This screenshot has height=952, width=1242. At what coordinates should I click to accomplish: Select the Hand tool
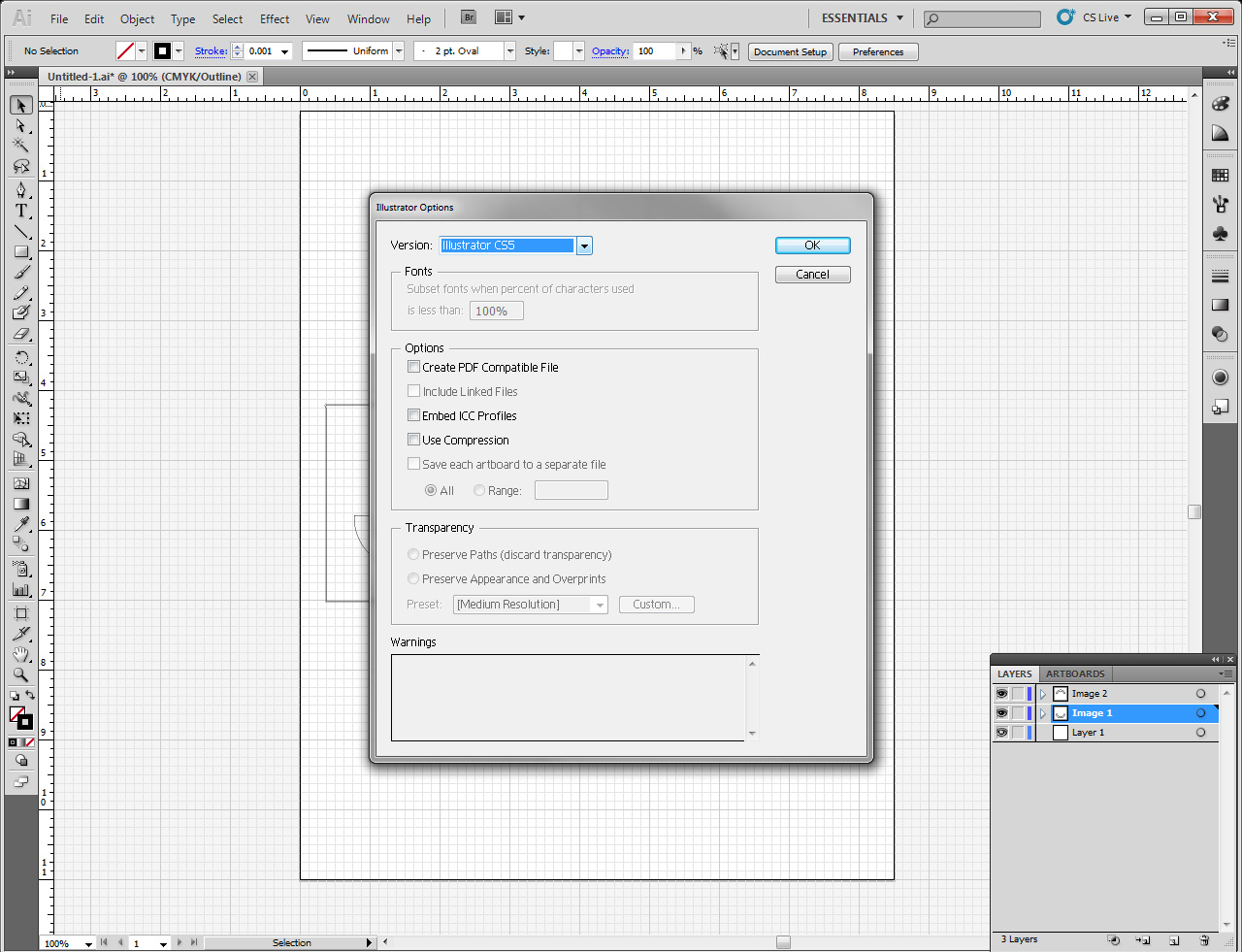pos(21,654)
